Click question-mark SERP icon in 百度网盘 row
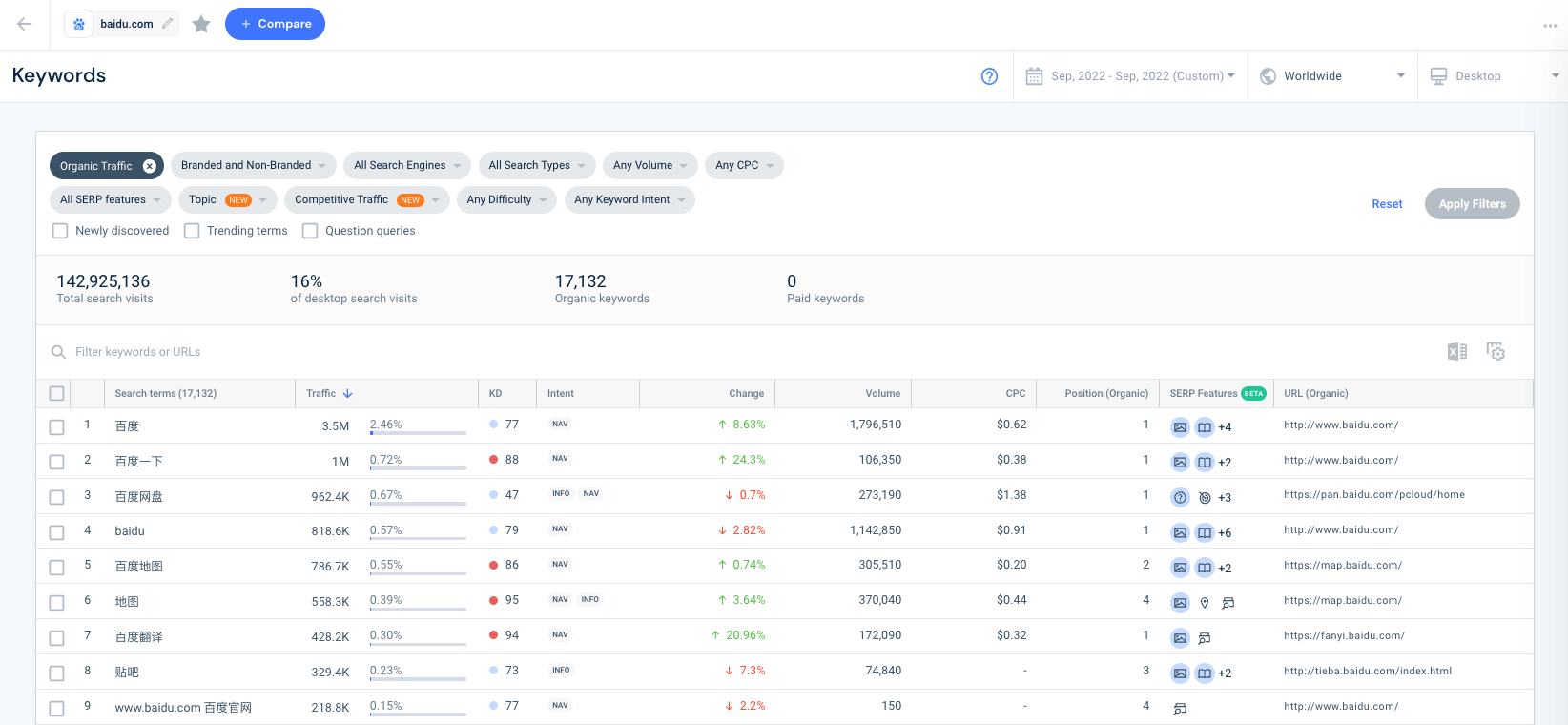Viewport: 1568px width, 725px height. [1180, 497]
